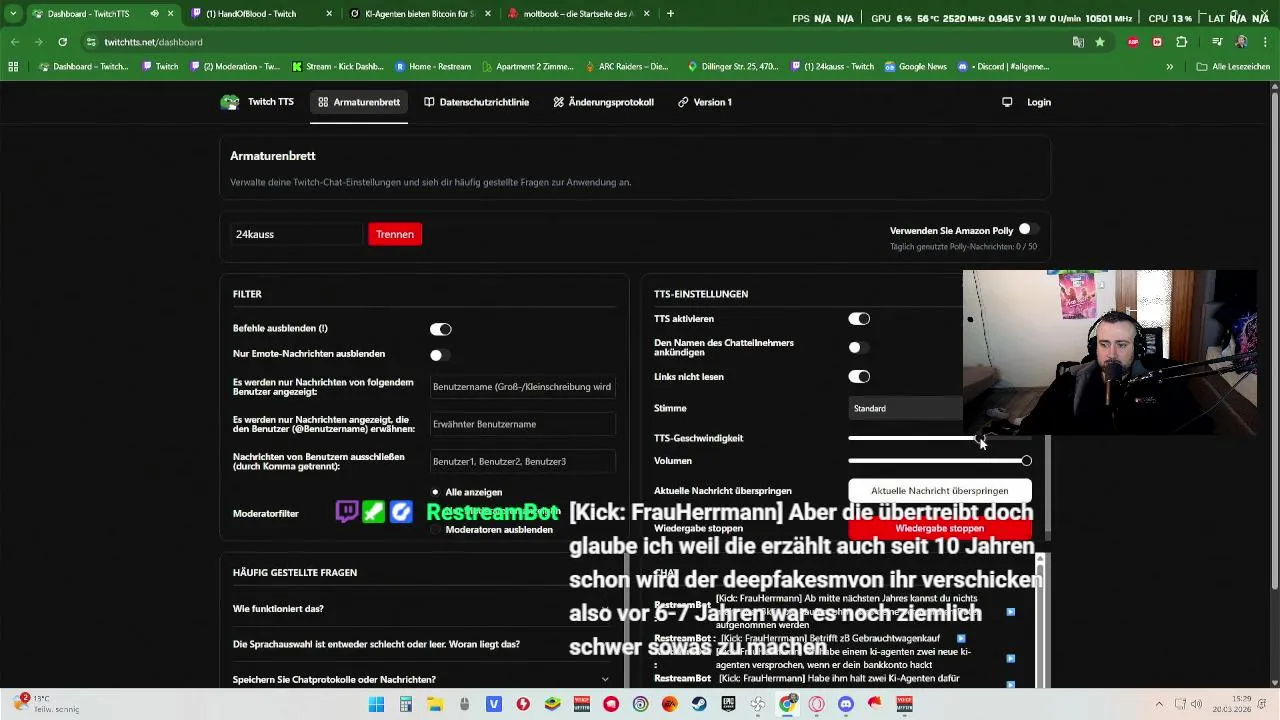Open the tab search dropdown arrow
The width and height of the screenshot is (1280, 720).
(x=13, y=14)
